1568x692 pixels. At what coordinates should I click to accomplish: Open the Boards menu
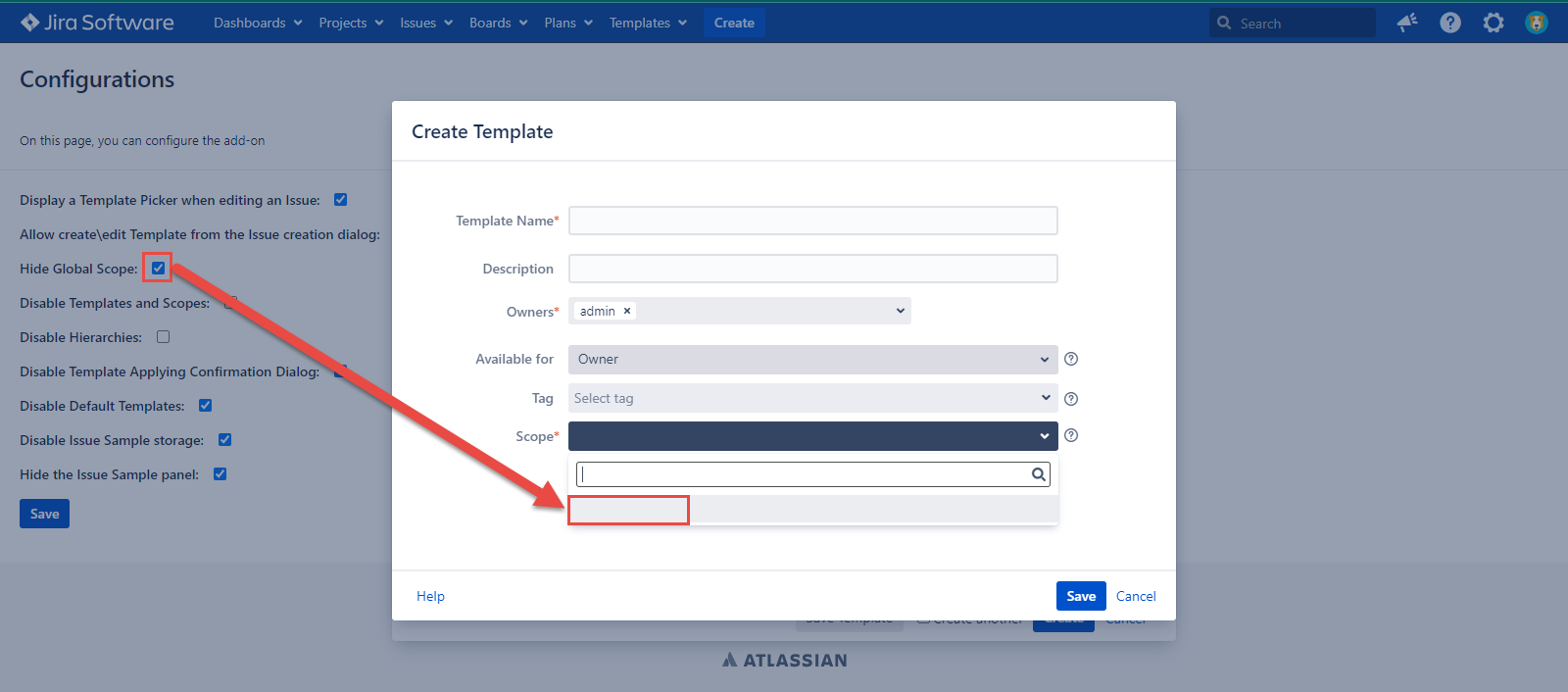click(498, 23)
